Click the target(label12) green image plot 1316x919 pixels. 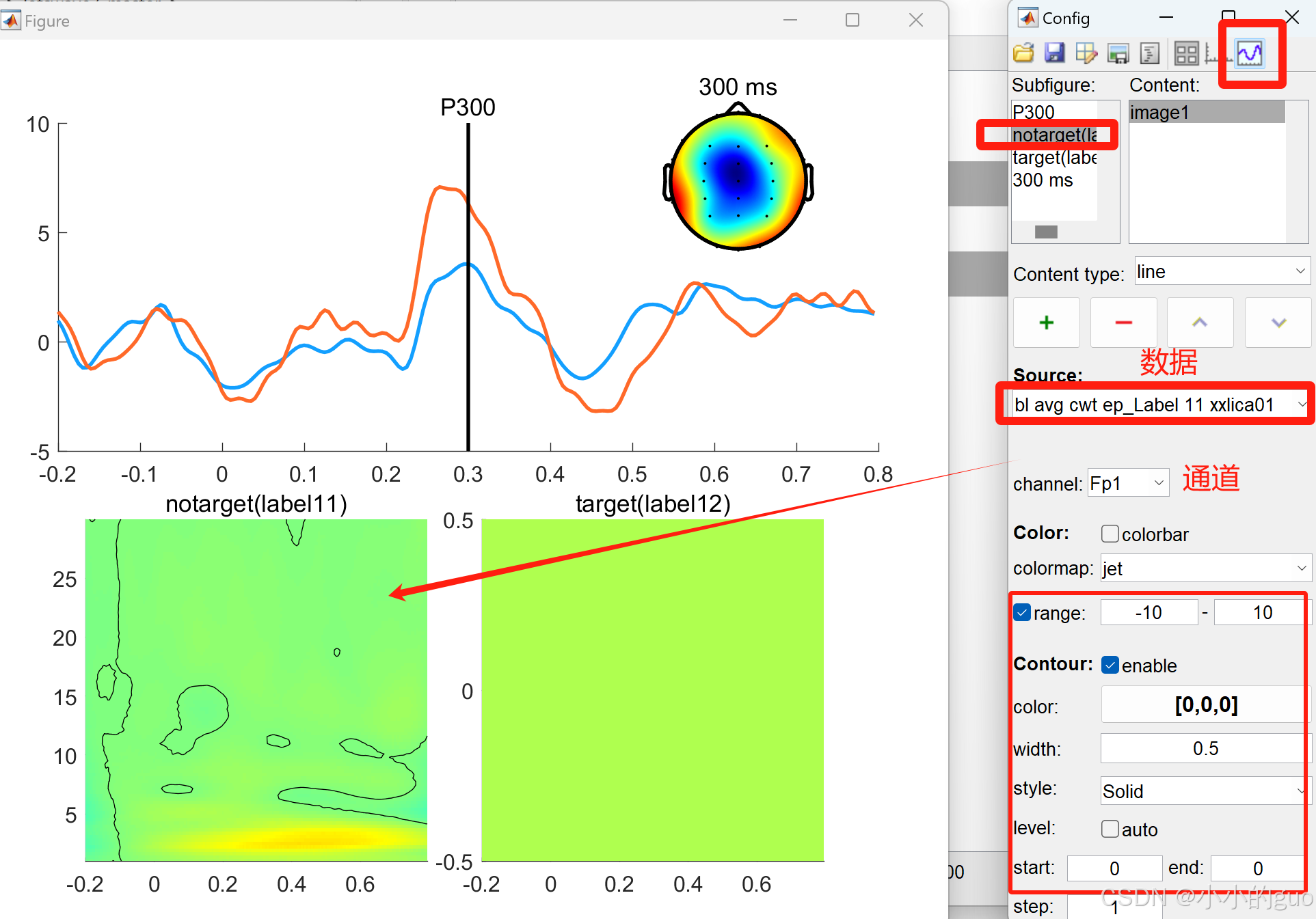pos(653,690)
